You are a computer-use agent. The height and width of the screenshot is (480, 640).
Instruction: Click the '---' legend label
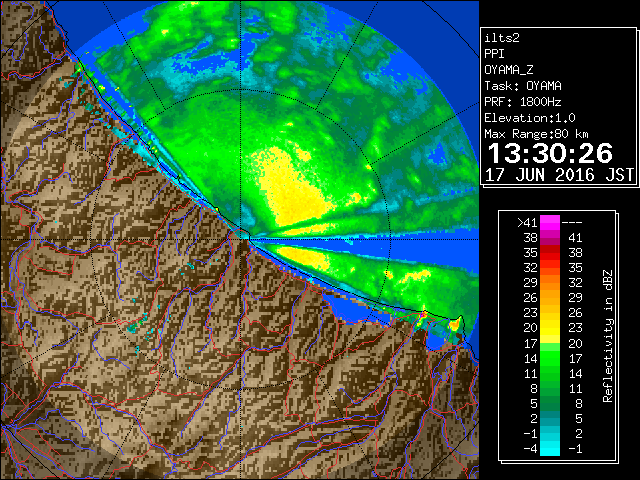pos(571,222)
